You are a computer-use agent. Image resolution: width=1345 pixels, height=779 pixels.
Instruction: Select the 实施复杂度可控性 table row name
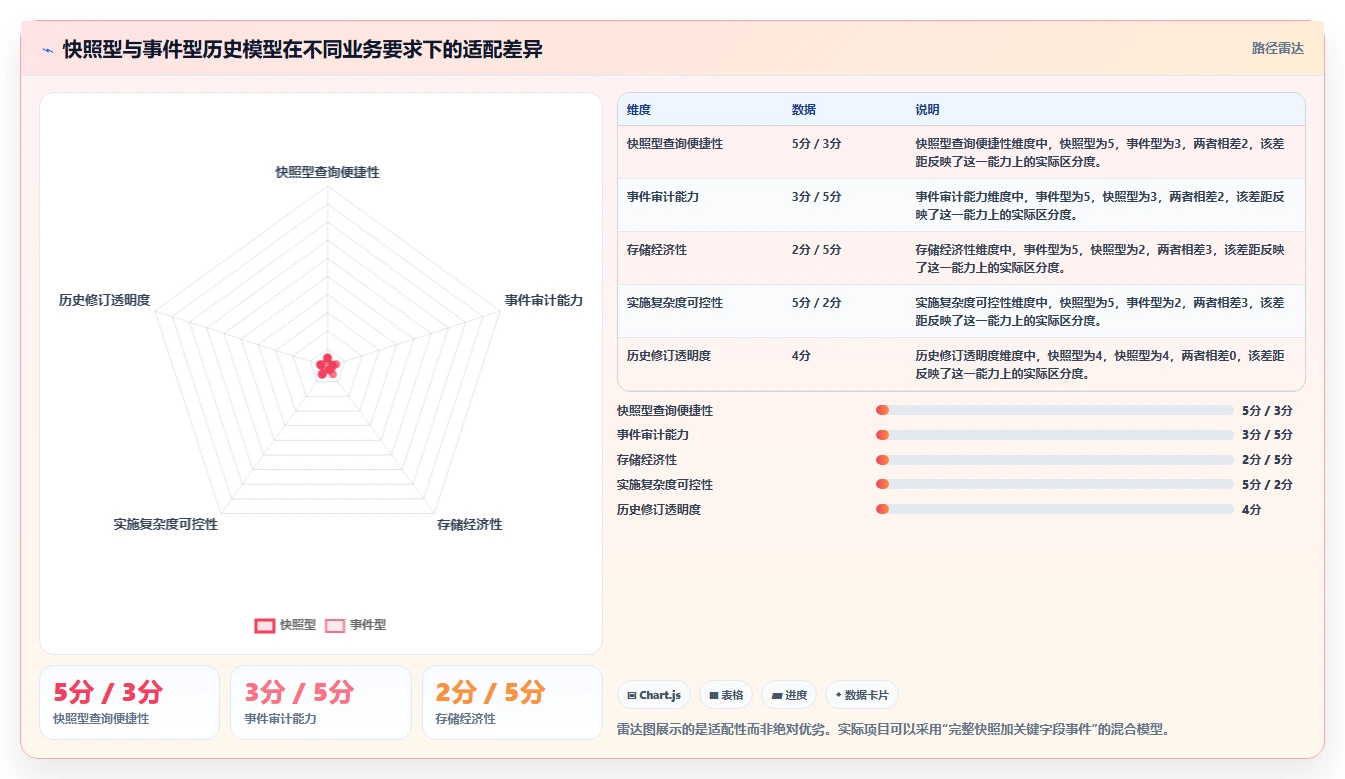[x=675, y=303]
